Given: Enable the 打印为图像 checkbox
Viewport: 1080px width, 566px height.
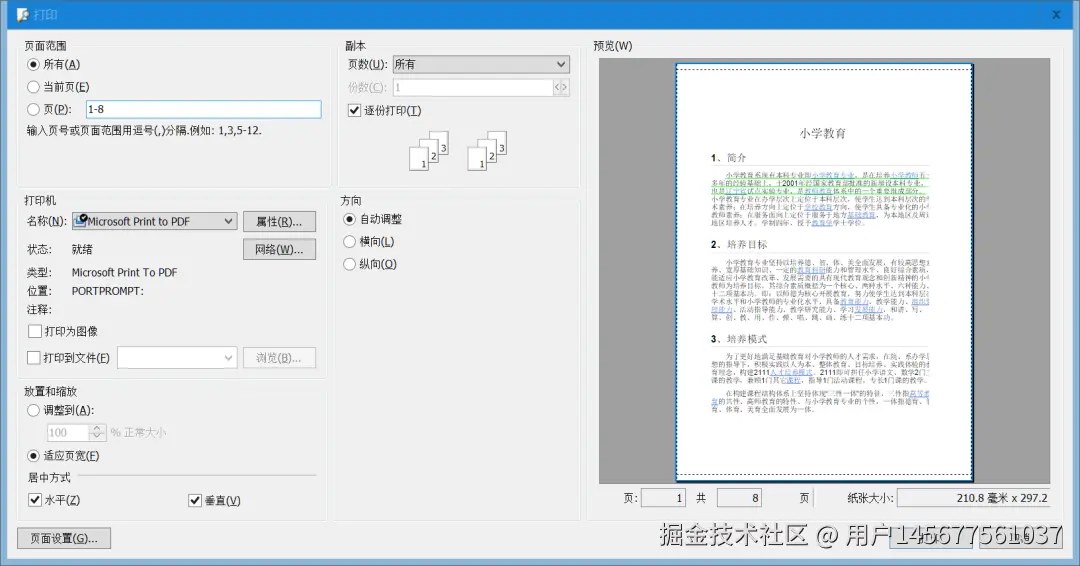Looking at the screenshot, I should 34,331.
